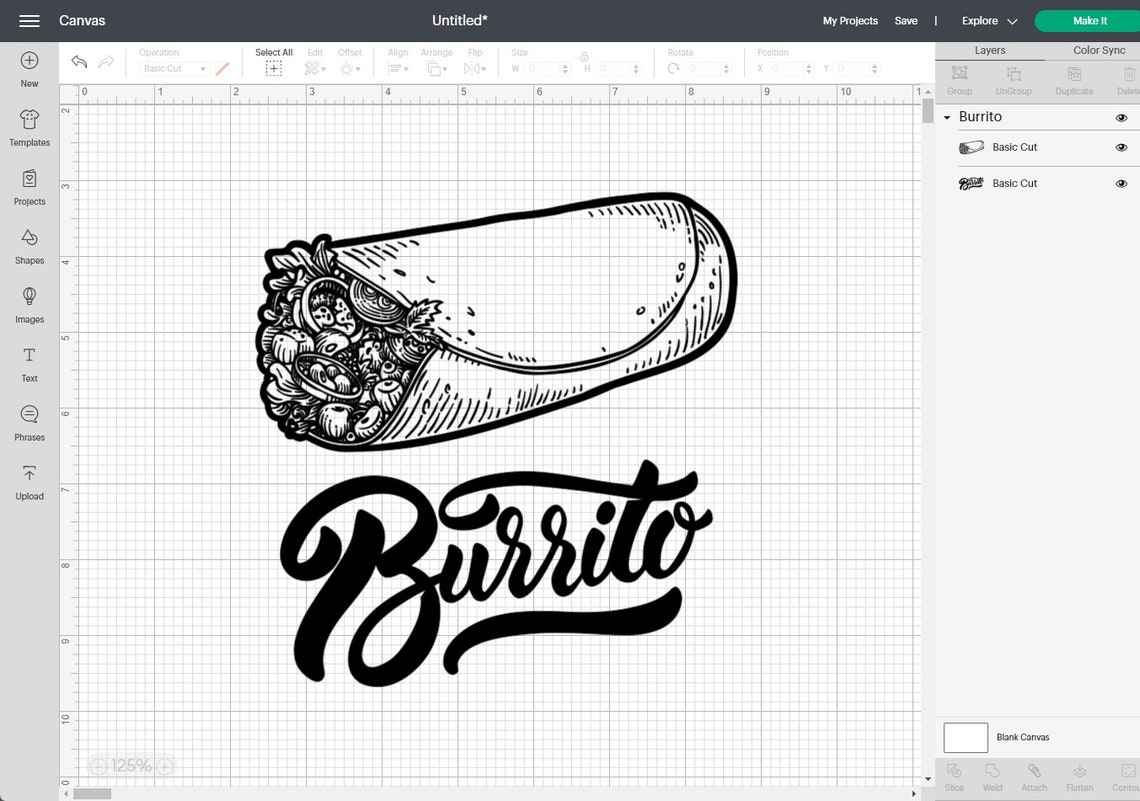Image resolution: width=1140 pixels, height=801 pixels.
Task: Toggle visibility of the first Basic Cut layer
Action: click(x=1121, y=147)
